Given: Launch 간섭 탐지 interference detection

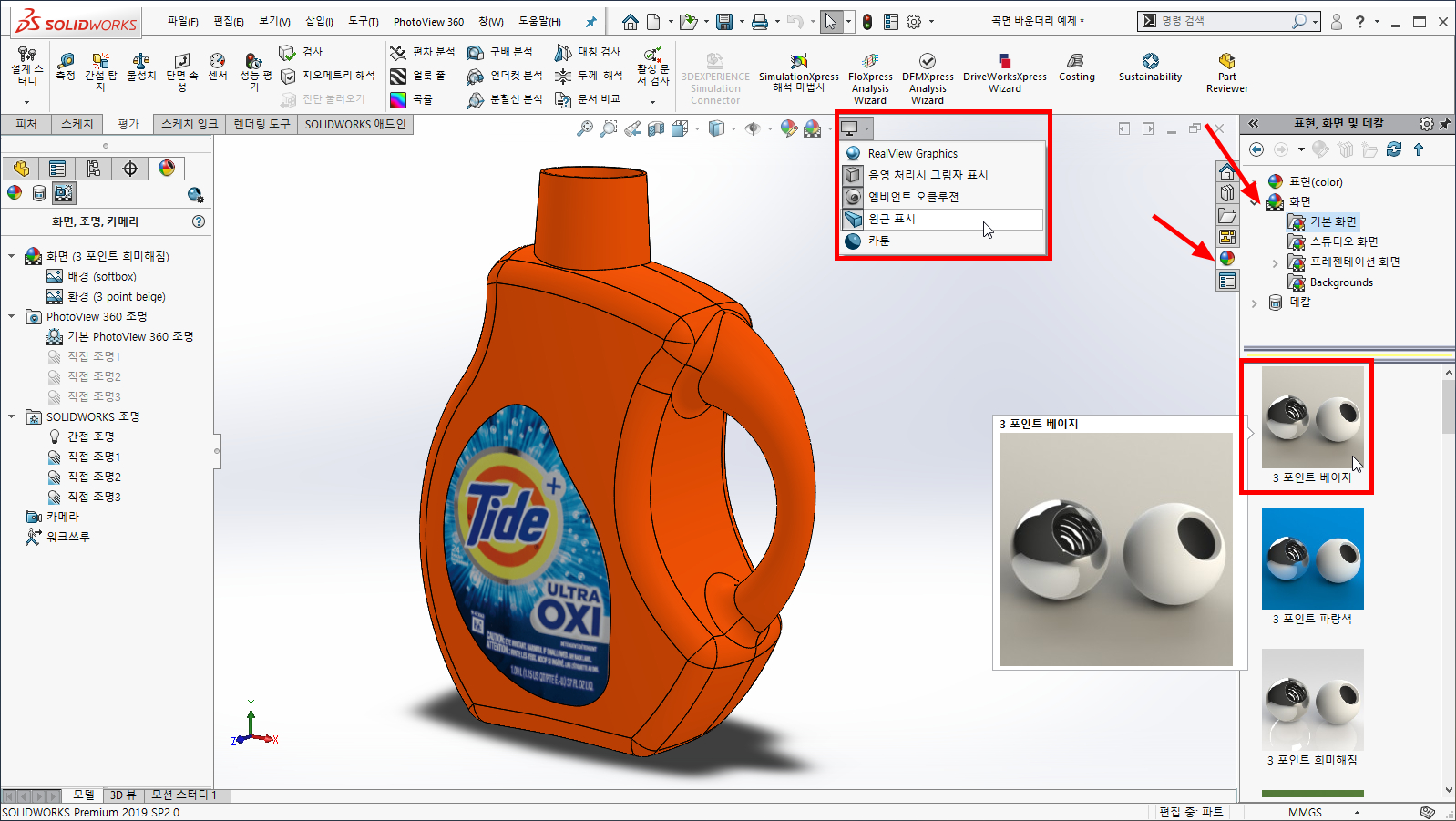Looking at the screenshot, I should click(x=100, y=71).
